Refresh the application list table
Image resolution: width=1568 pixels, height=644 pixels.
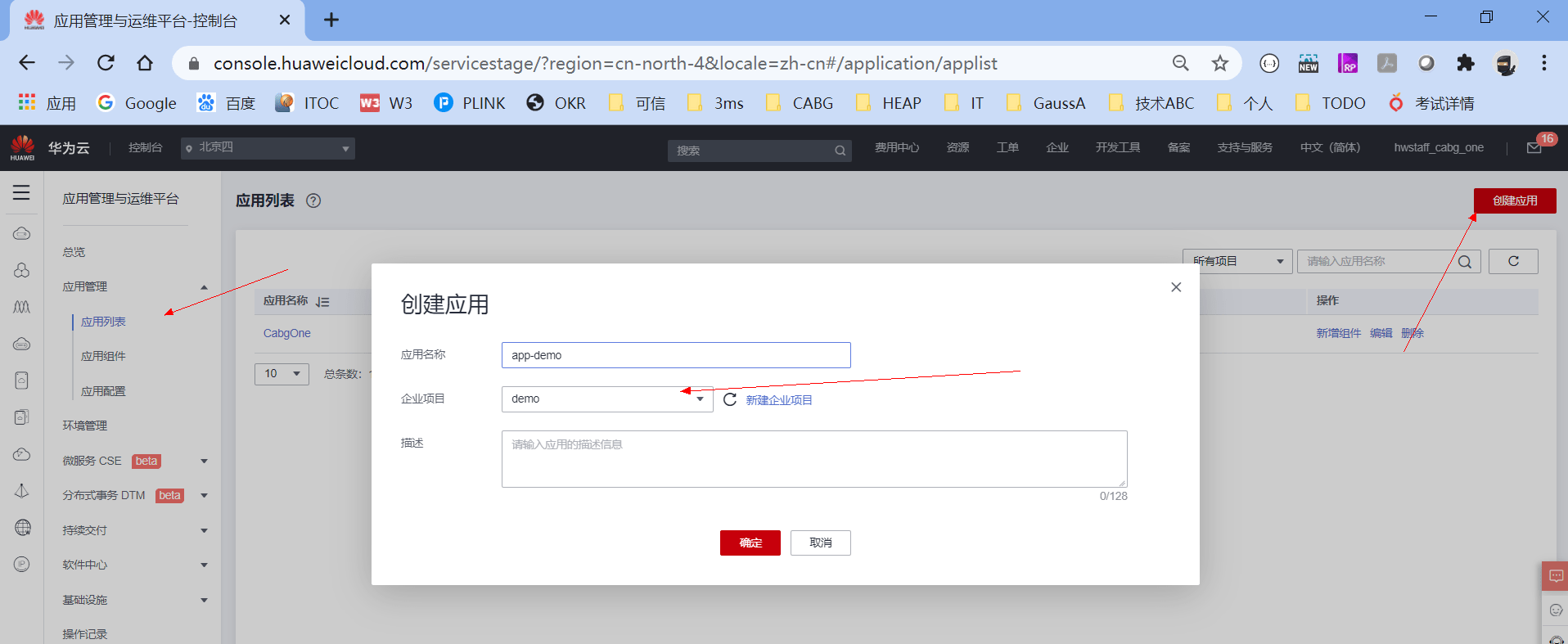click(1513, 261)
